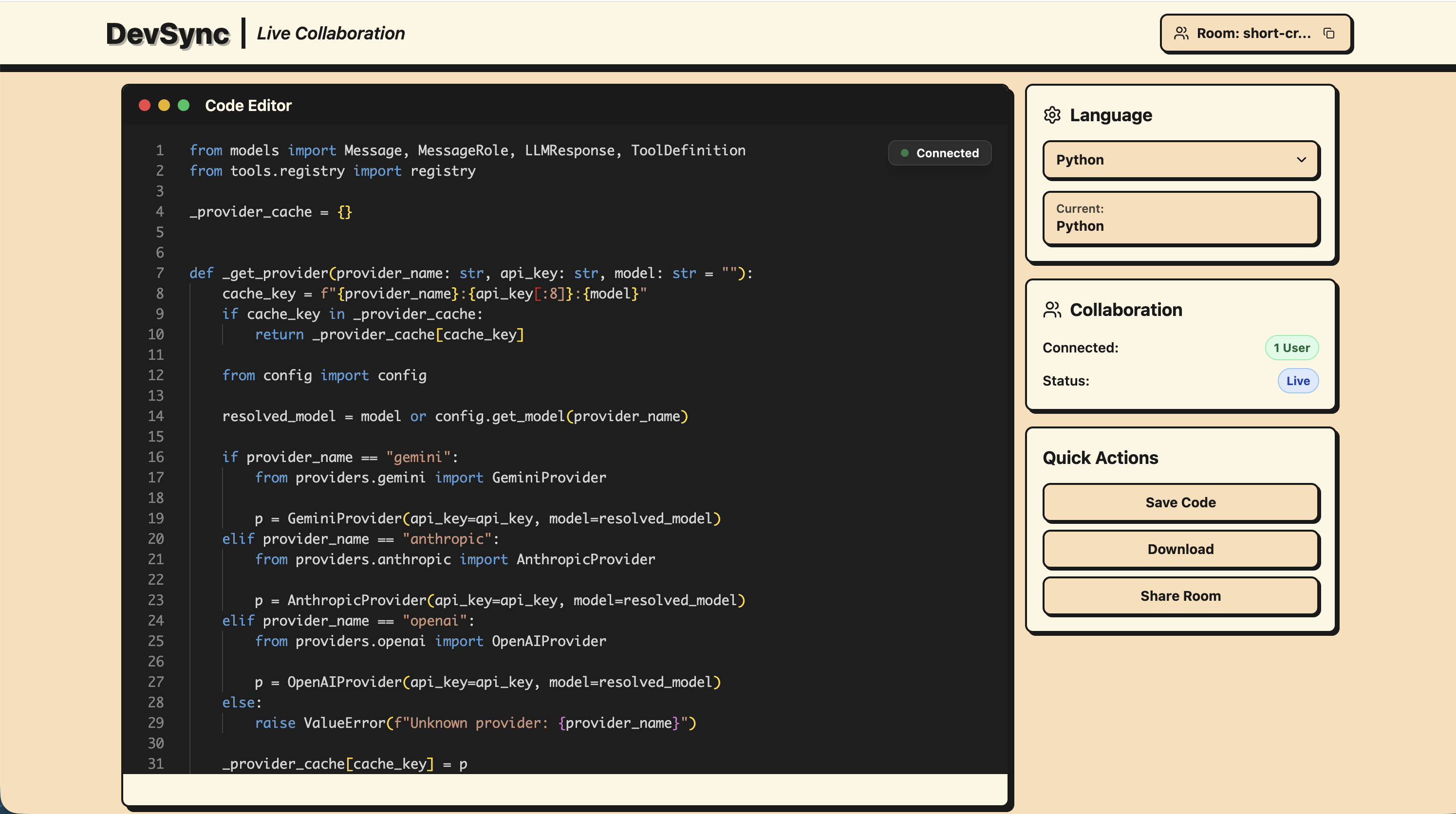The width and height of the screenshot is (1456, 814).
Task: Click Live Collaboration subtitle
Action: [x=331, y=34]
